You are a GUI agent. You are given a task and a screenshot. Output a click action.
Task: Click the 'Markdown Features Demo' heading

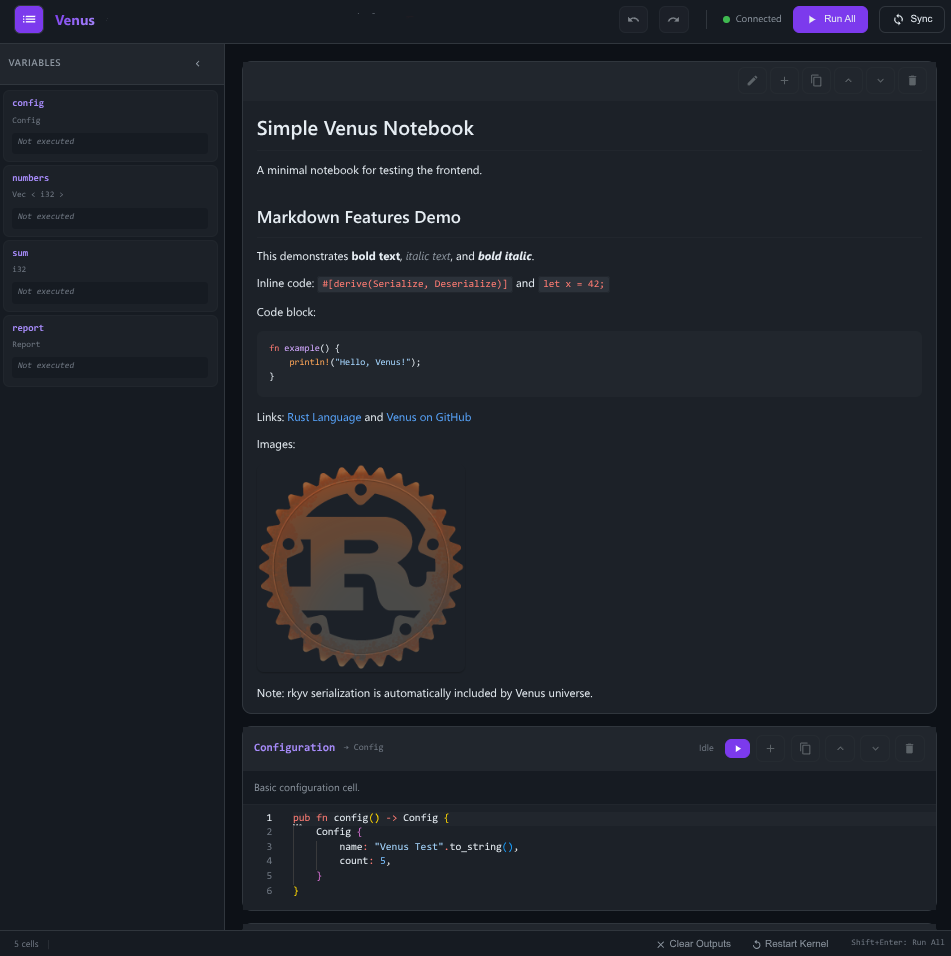click(x=358, y=217)
